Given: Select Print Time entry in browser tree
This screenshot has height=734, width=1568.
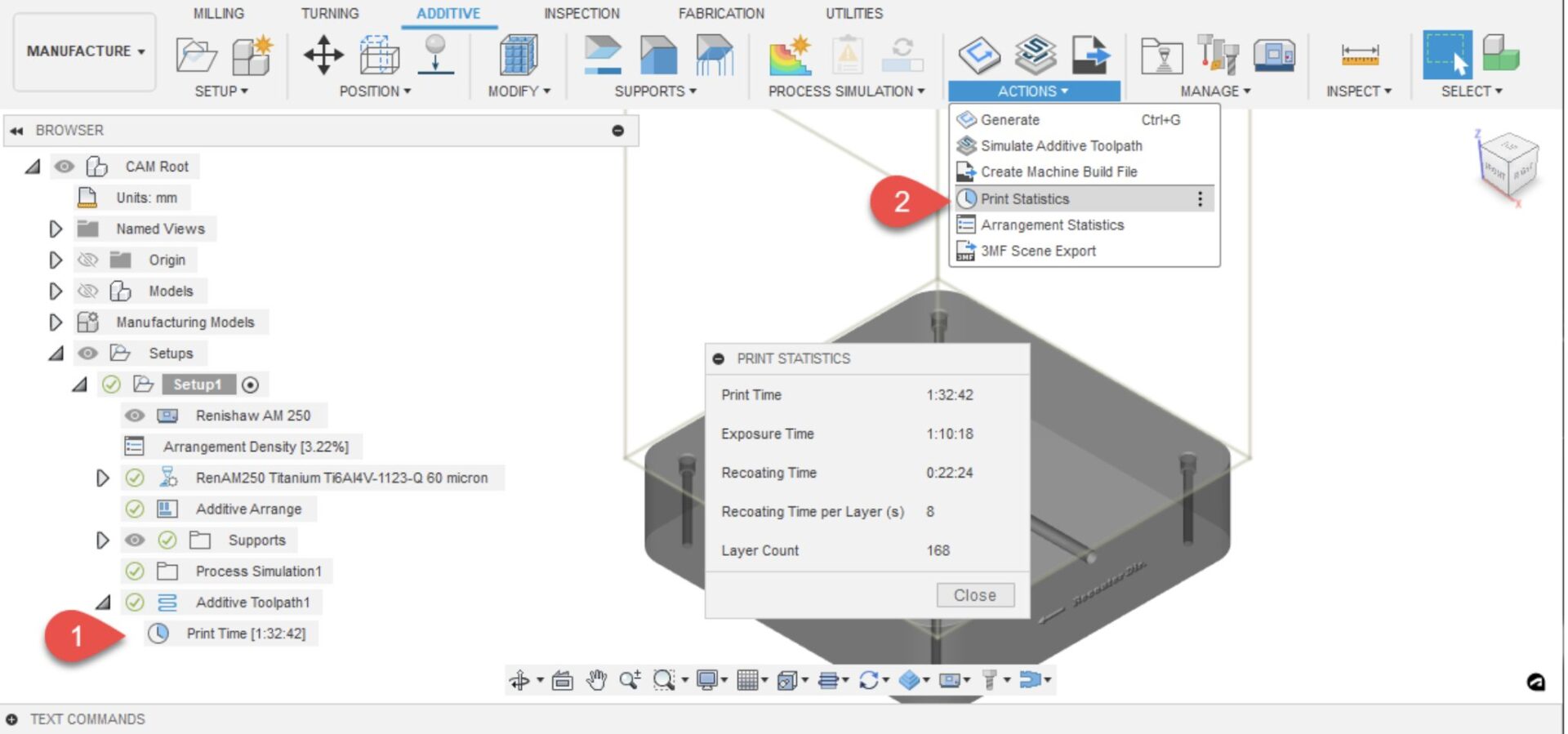Looking at the screenshot, I should click(x=245, y=634).
